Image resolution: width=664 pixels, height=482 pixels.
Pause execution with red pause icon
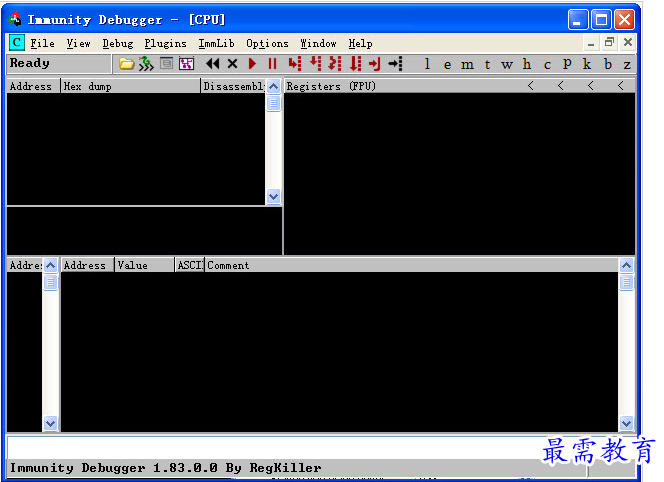(272, 64)
